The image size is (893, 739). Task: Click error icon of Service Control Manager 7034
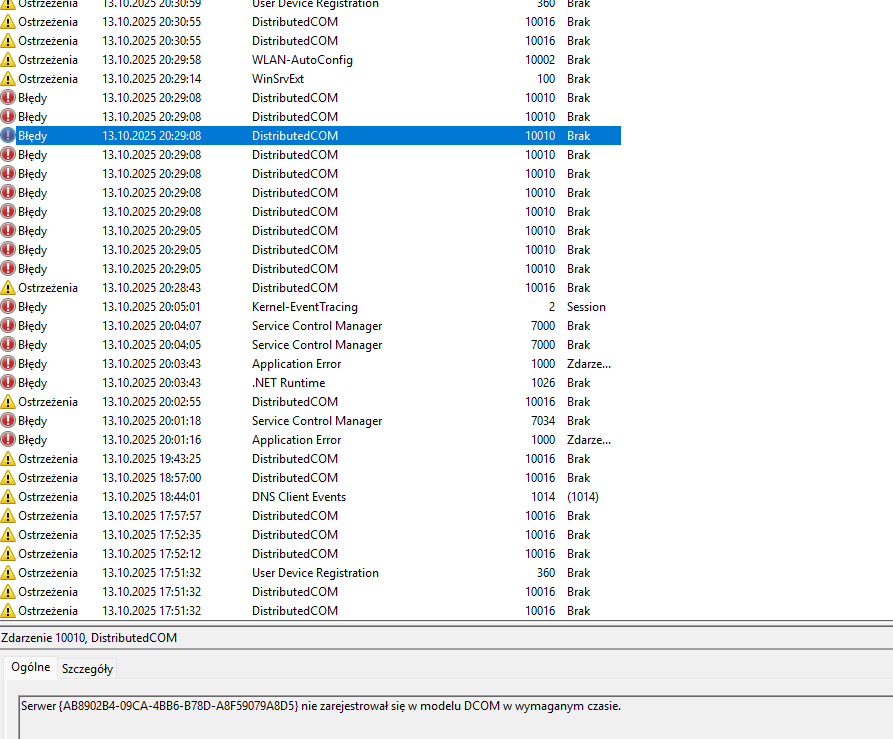pos(8,421)
